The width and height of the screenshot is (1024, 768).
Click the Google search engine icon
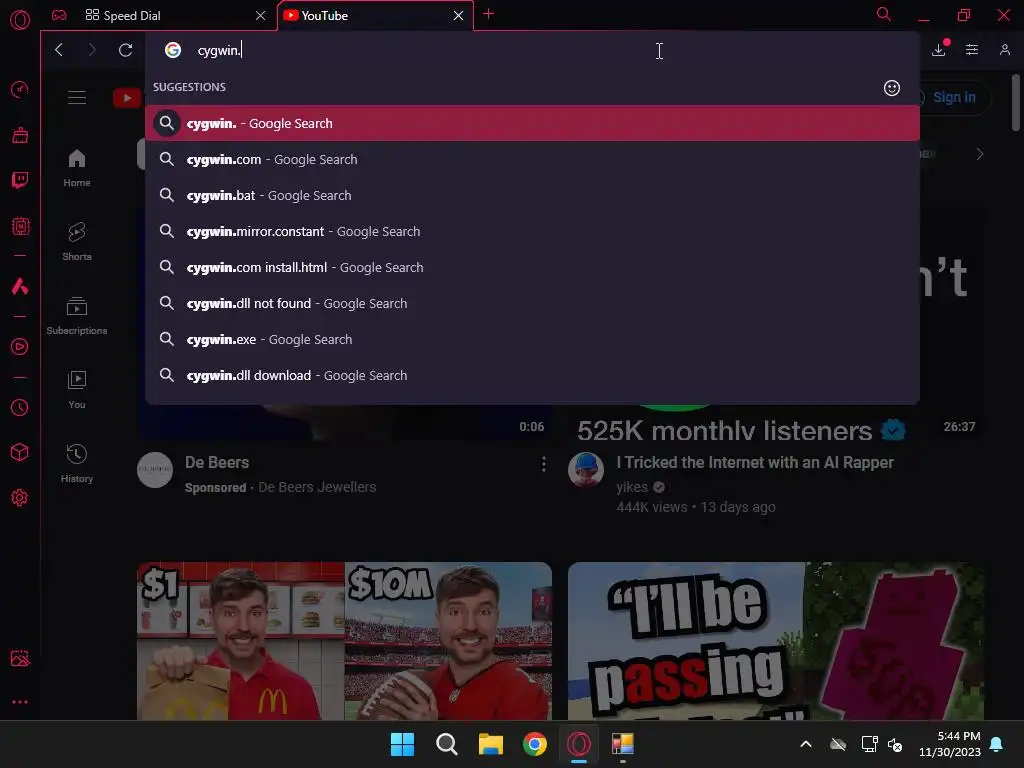click(x=172, y=50)
